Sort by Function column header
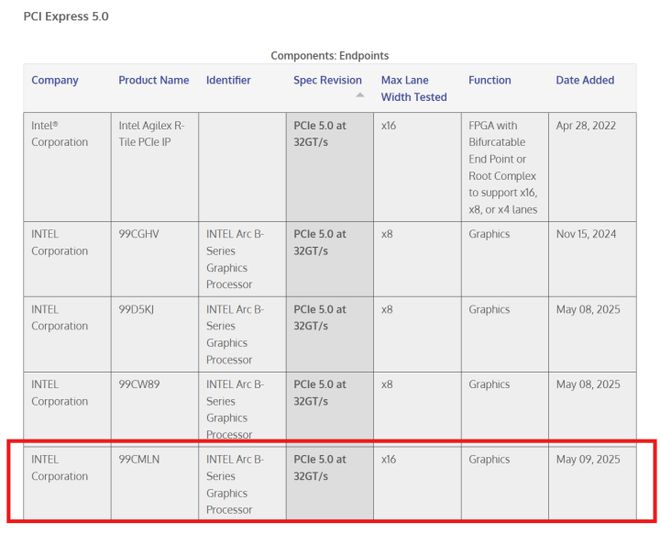This screenshot has width=660, height=534. pyautogui.click(x=490, y=80)
